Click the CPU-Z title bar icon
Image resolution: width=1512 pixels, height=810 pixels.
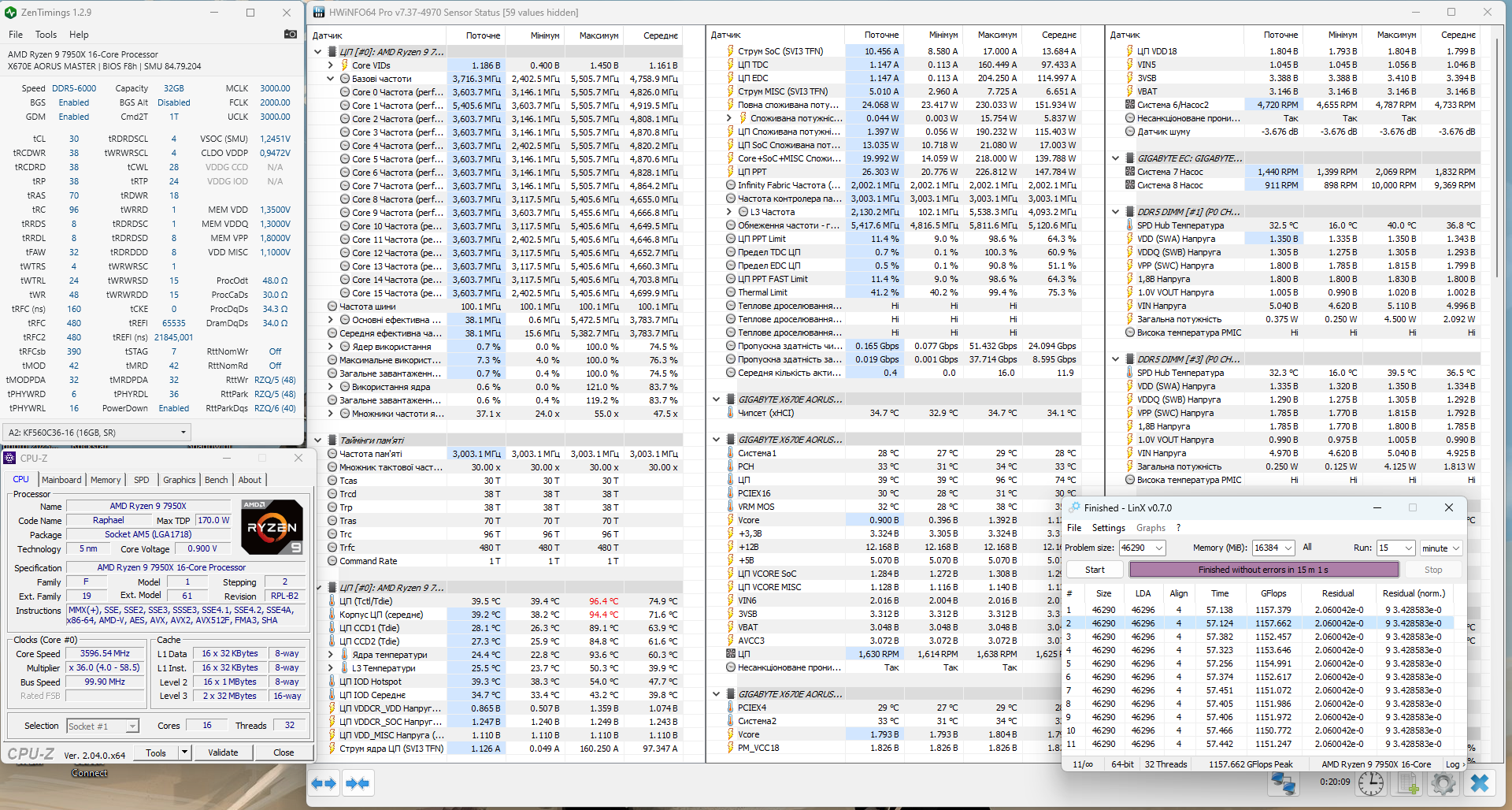coord(10,458)
